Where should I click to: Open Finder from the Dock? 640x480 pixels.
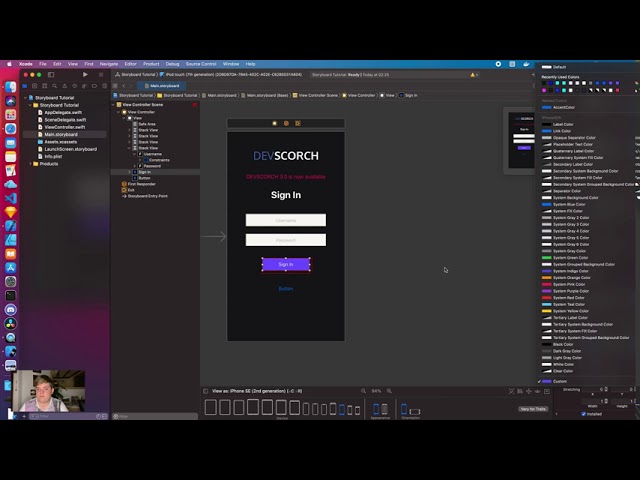(x=11, y=87)
